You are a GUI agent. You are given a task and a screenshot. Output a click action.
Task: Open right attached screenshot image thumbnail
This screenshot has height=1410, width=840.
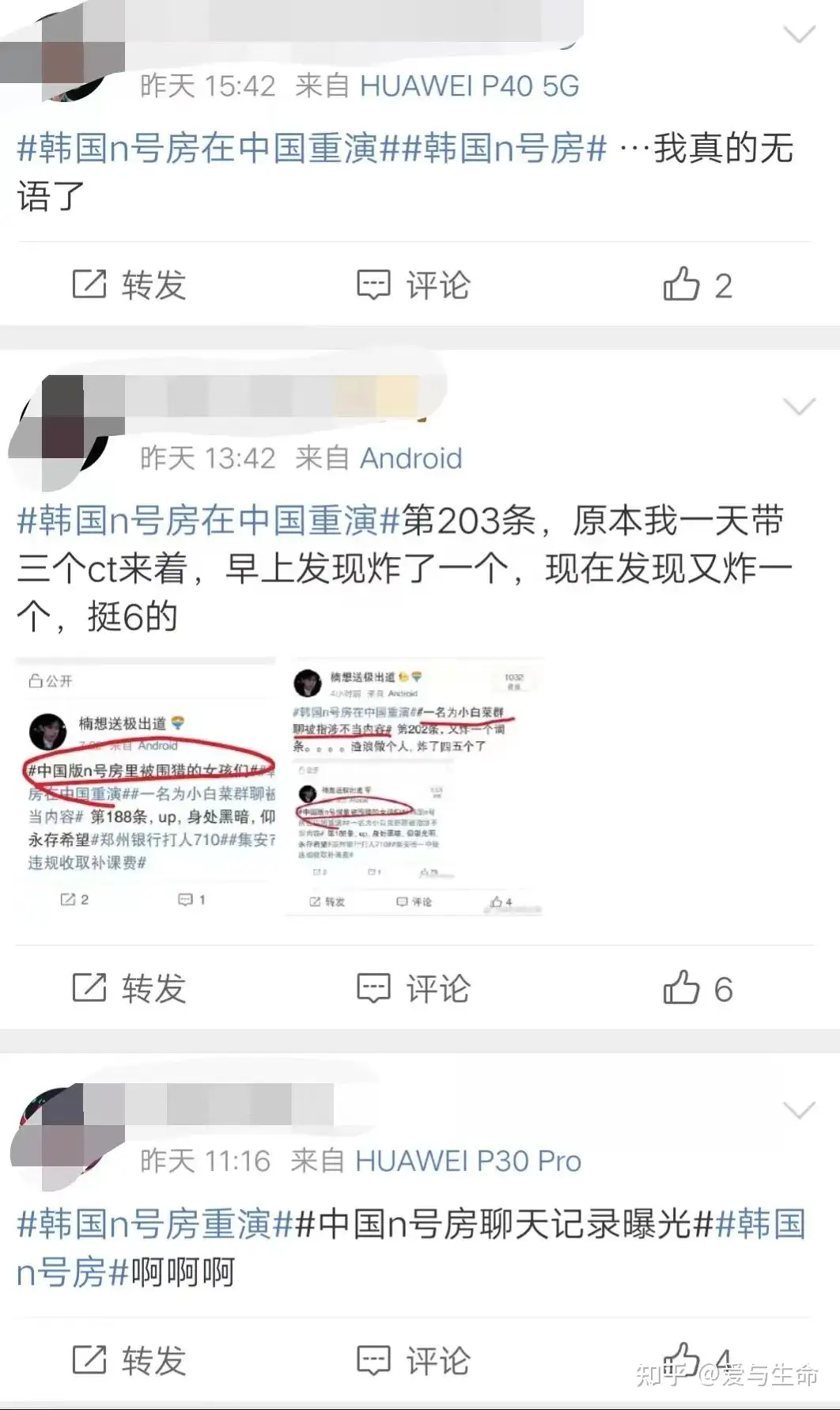click(x=414, y=786)
